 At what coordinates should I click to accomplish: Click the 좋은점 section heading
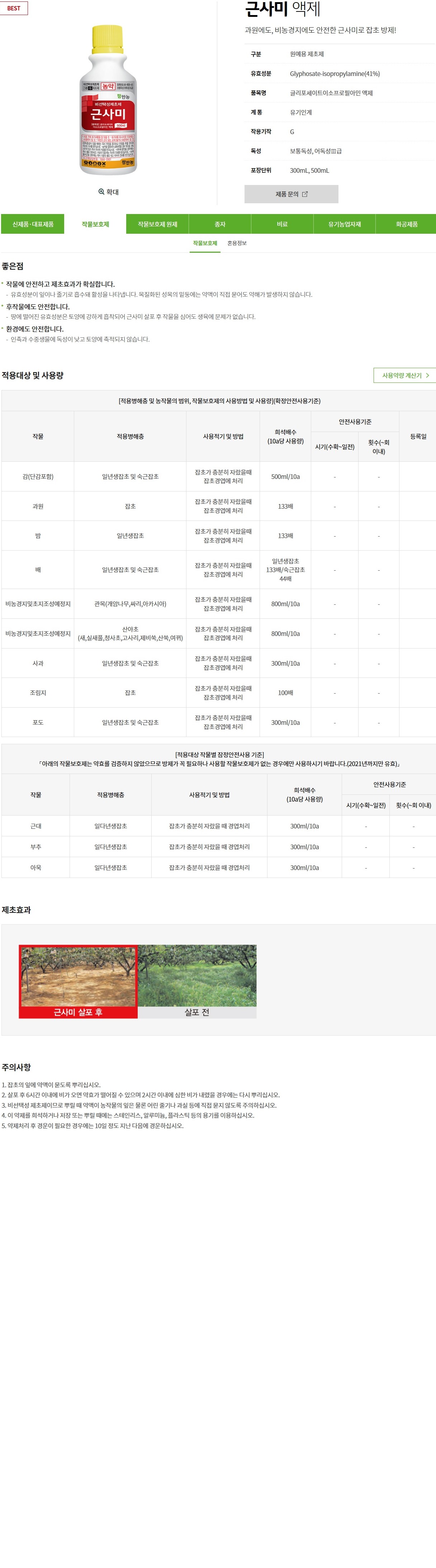[13, 266]
